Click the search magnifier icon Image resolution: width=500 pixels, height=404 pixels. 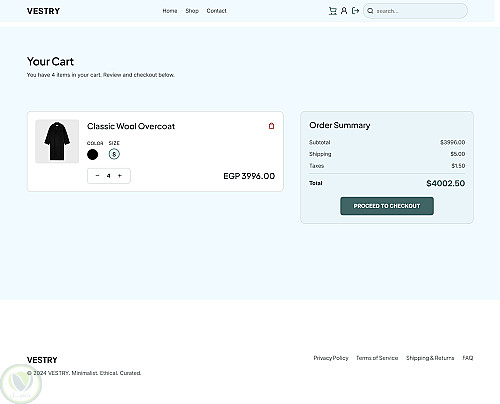370,11
